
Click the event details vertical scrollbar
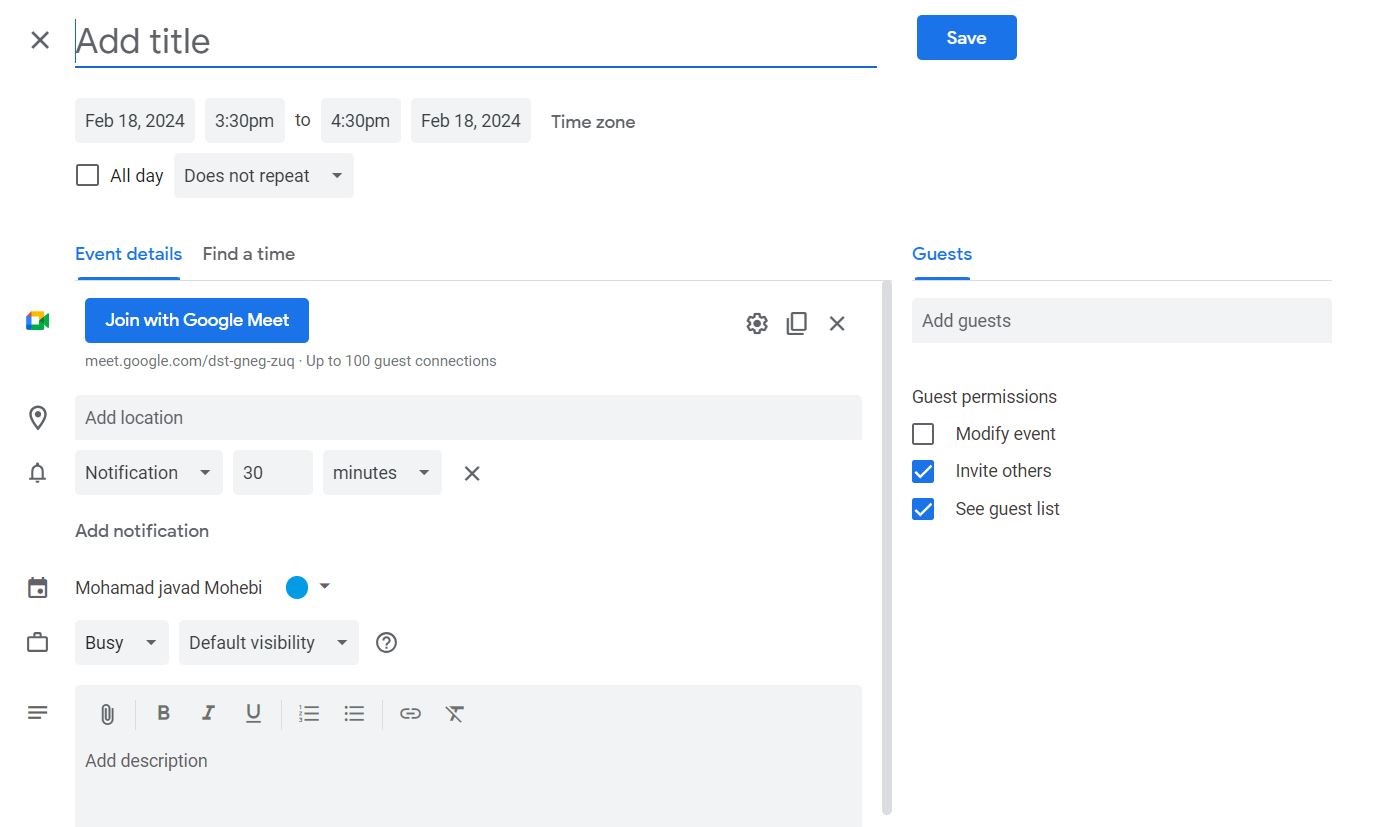(x=886, y=548)
